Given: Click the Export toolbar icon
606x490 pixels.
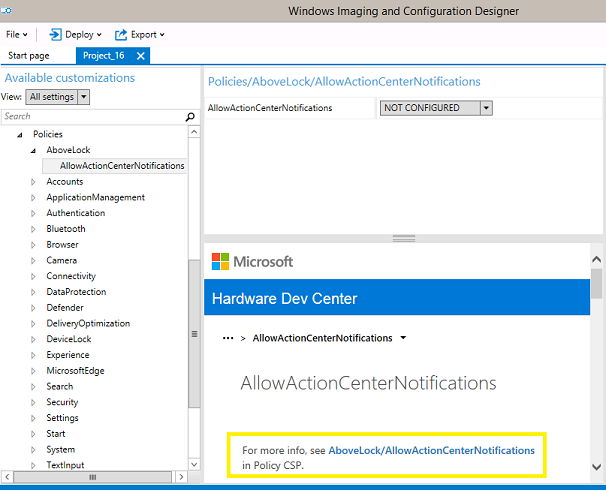Looking at the screenshot, I should [x=121, y=34].
